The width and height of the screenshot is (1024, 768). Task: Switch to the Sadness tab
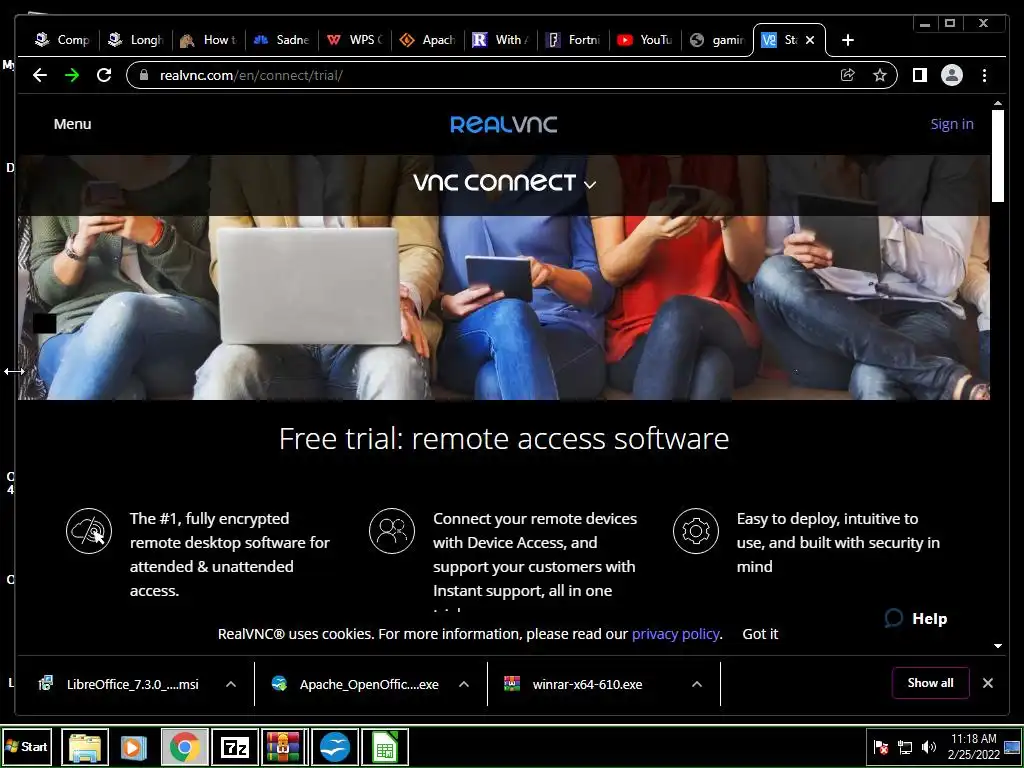coord(281,40)
